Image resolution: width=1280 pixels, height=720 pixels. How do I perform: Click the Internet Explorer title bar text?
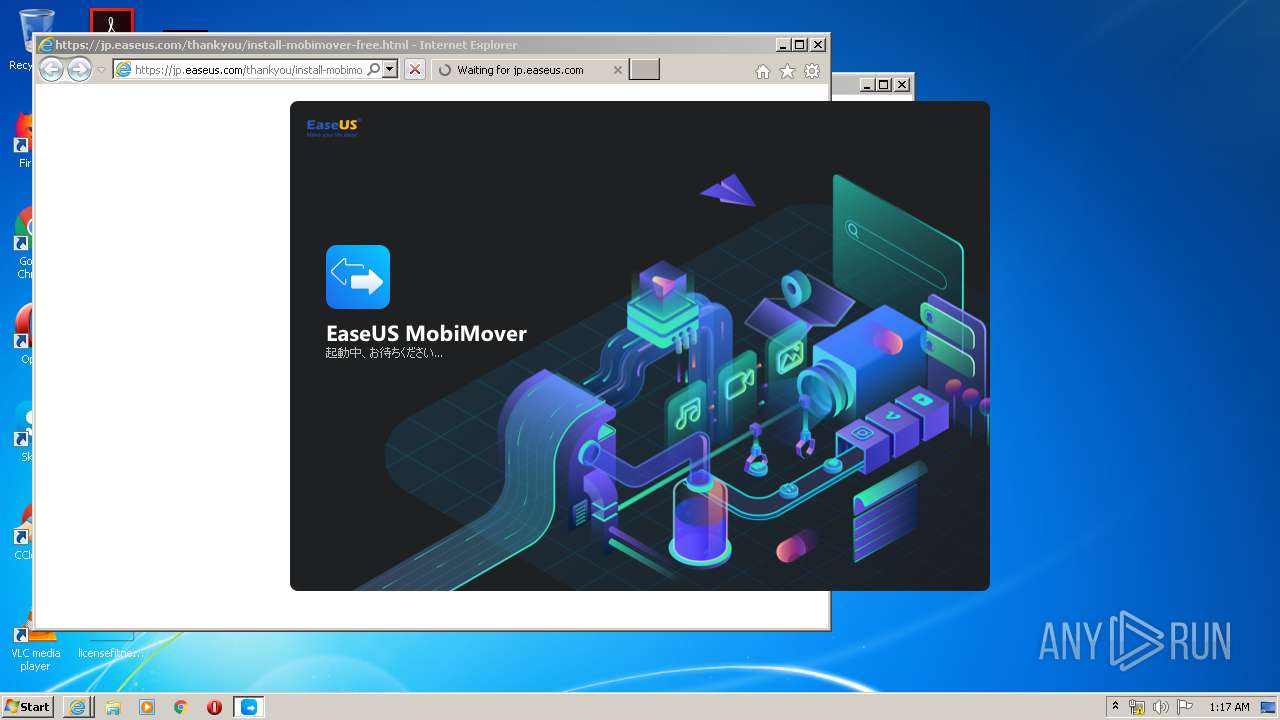[x=286, y=45]
